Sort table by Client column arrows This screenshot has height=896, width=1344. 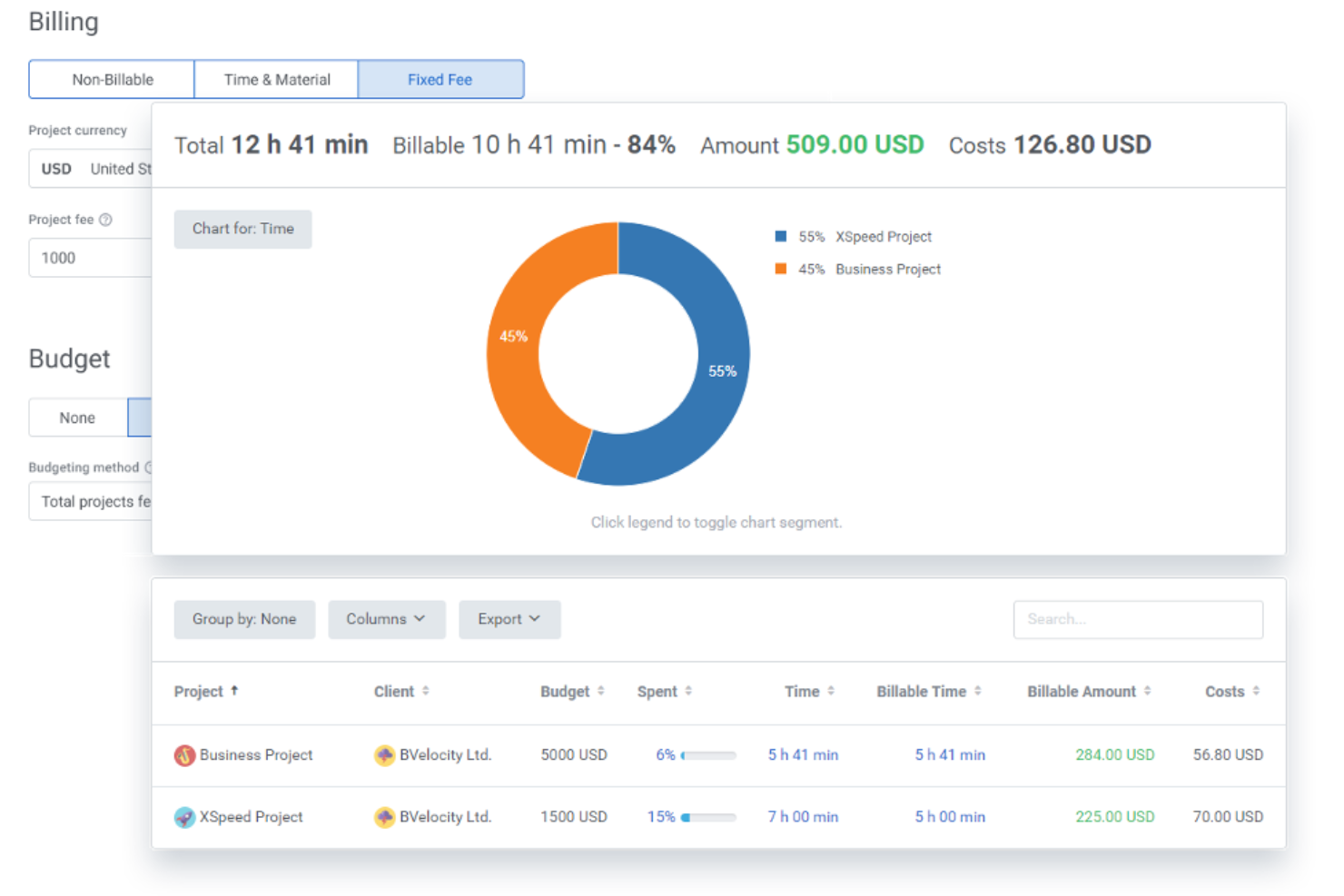[x=426, y=691]
